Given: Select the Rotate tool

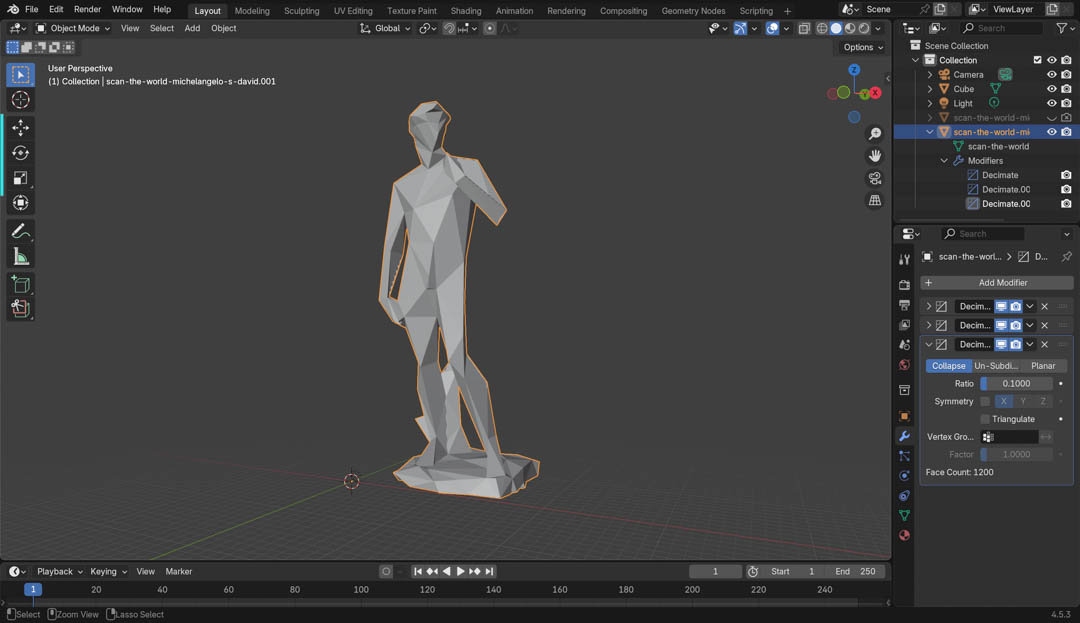Looking at the screenshot, I should pos(20,153).
